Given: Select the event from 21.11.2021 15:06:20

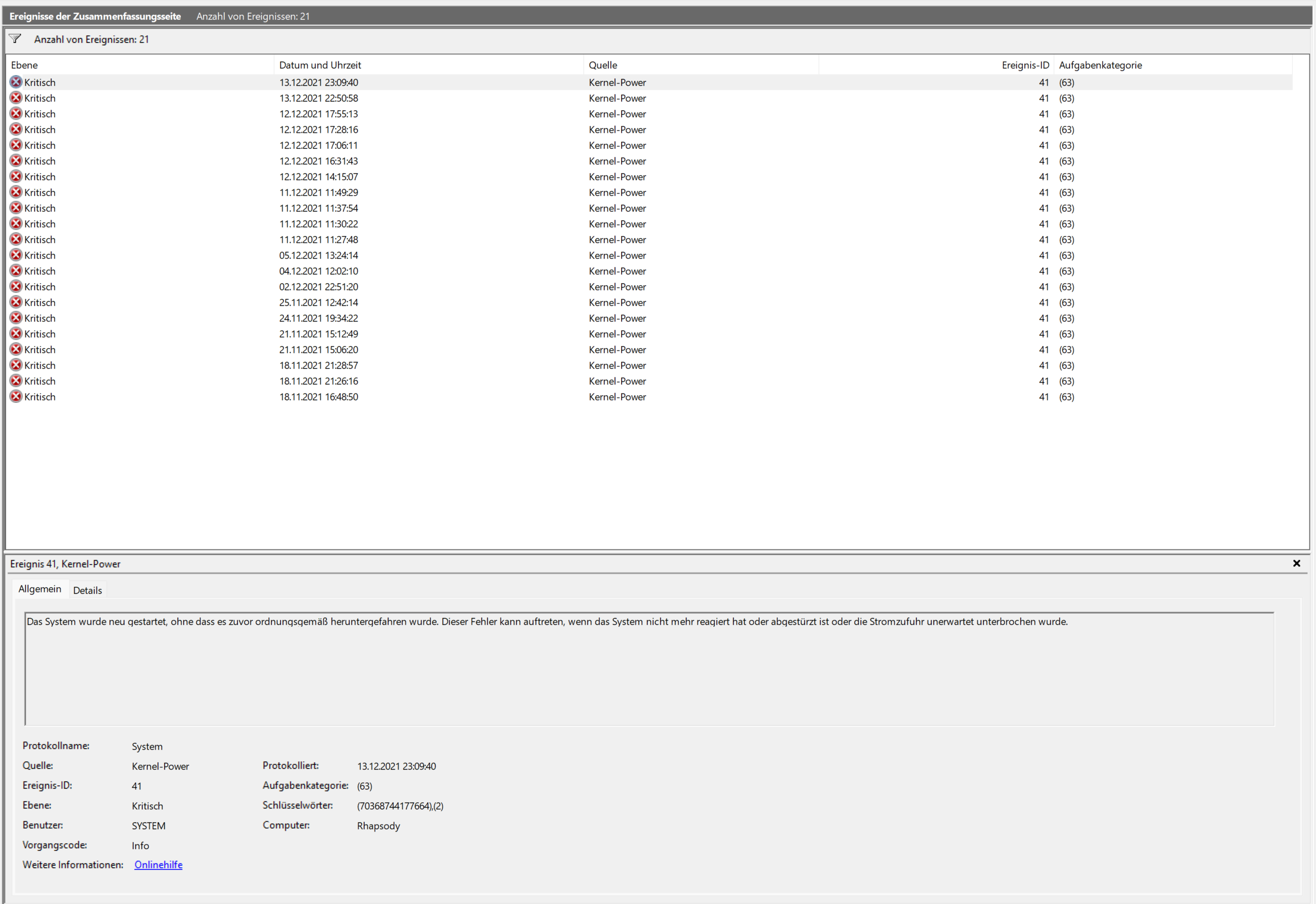Looking at the screenshot, I should pyautogui.click(x=318, y=350).
